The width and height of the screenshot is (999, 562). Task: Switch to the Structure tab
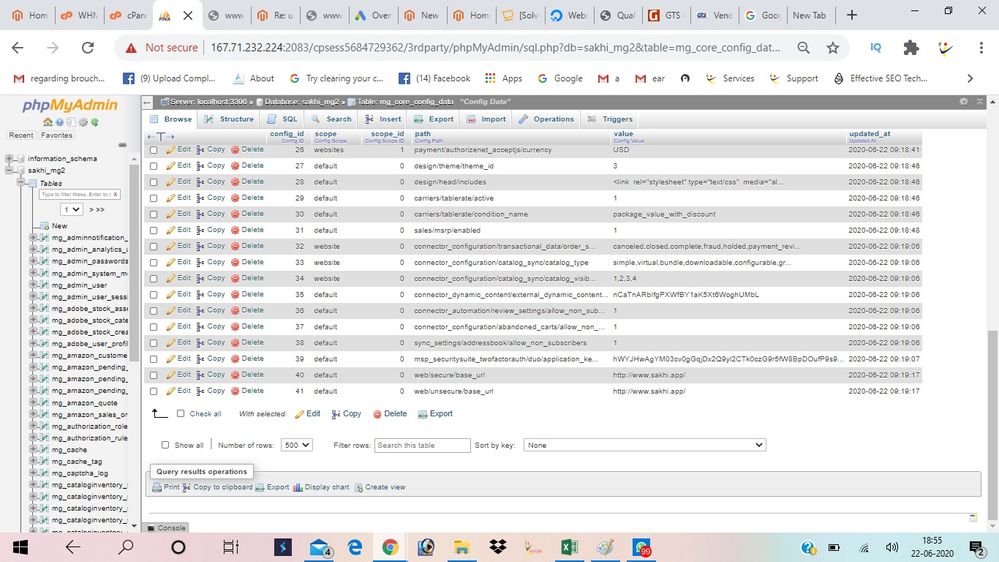pos(229,119)
